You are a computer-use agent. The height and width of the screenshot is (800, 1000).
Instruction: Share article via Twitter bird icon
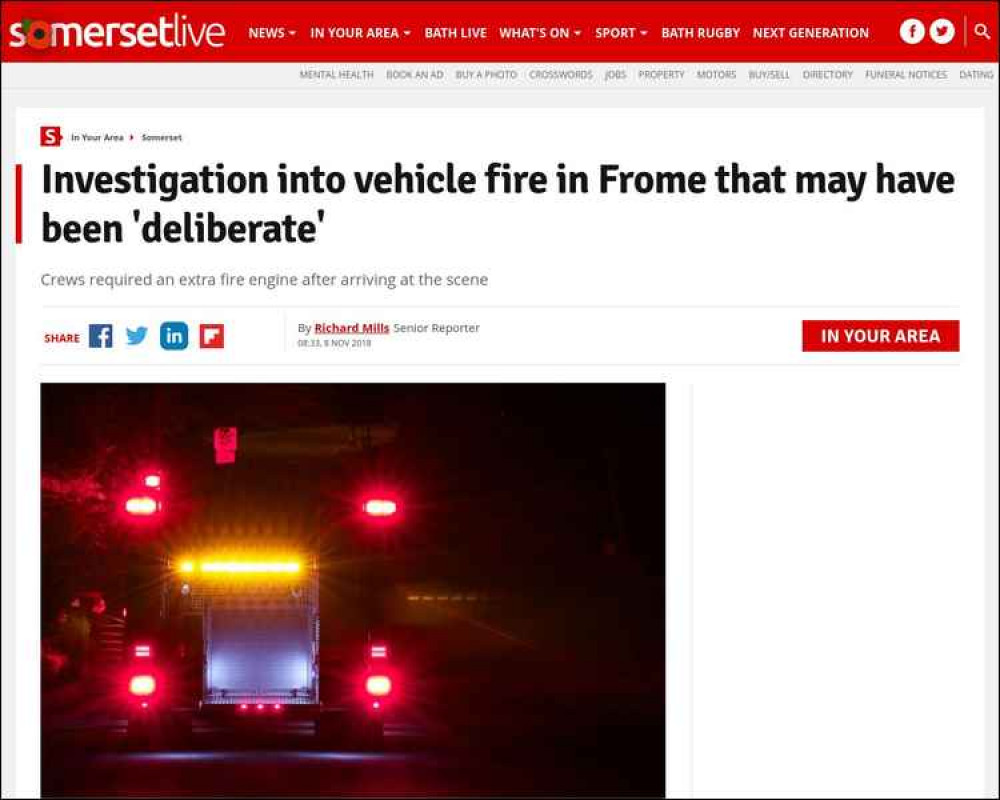[x=136, y=336]
